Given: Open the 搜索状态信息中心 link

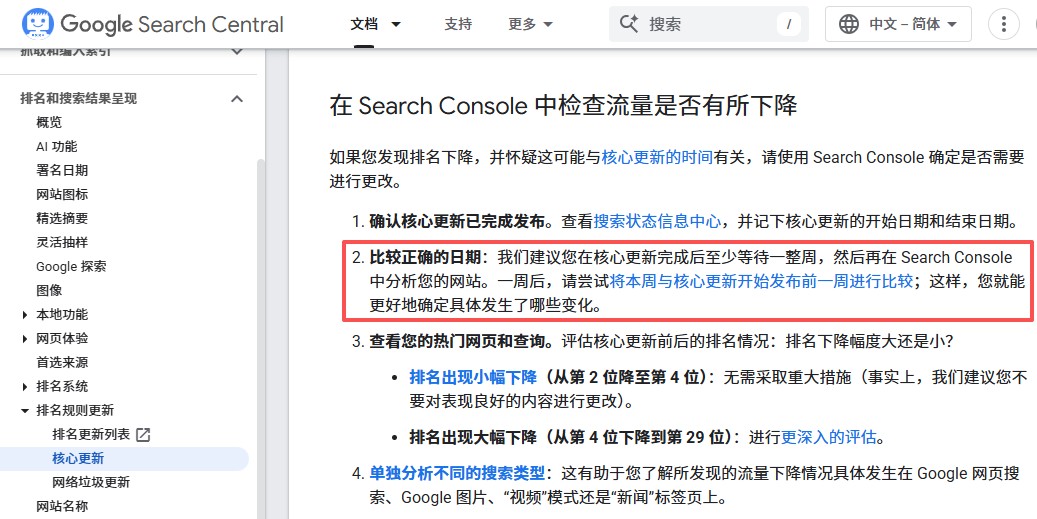Looking at the screenshot, I should click(x=657, y=221).
